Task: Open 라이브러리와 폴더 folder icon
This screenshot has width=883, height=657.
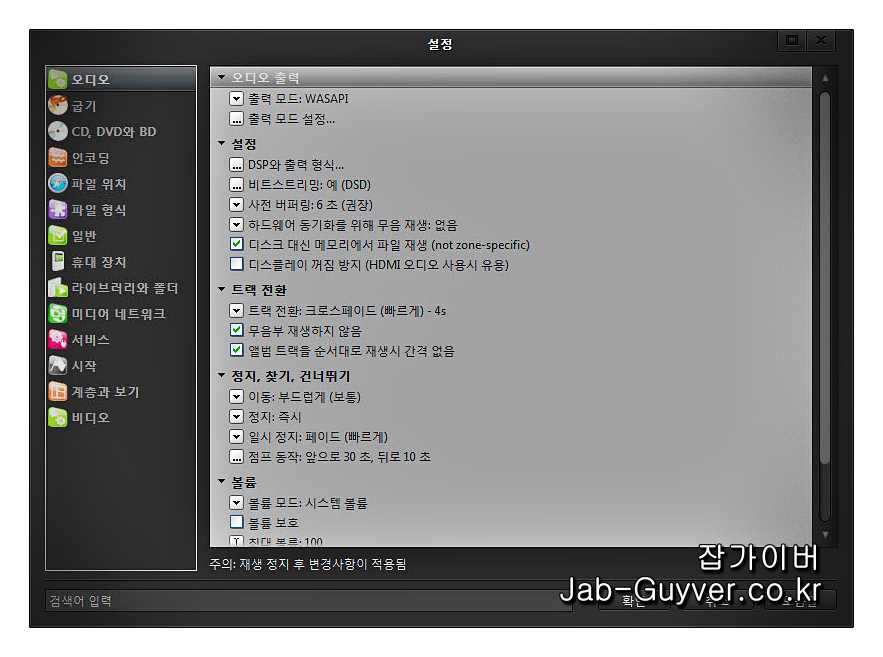Action: 57,288
